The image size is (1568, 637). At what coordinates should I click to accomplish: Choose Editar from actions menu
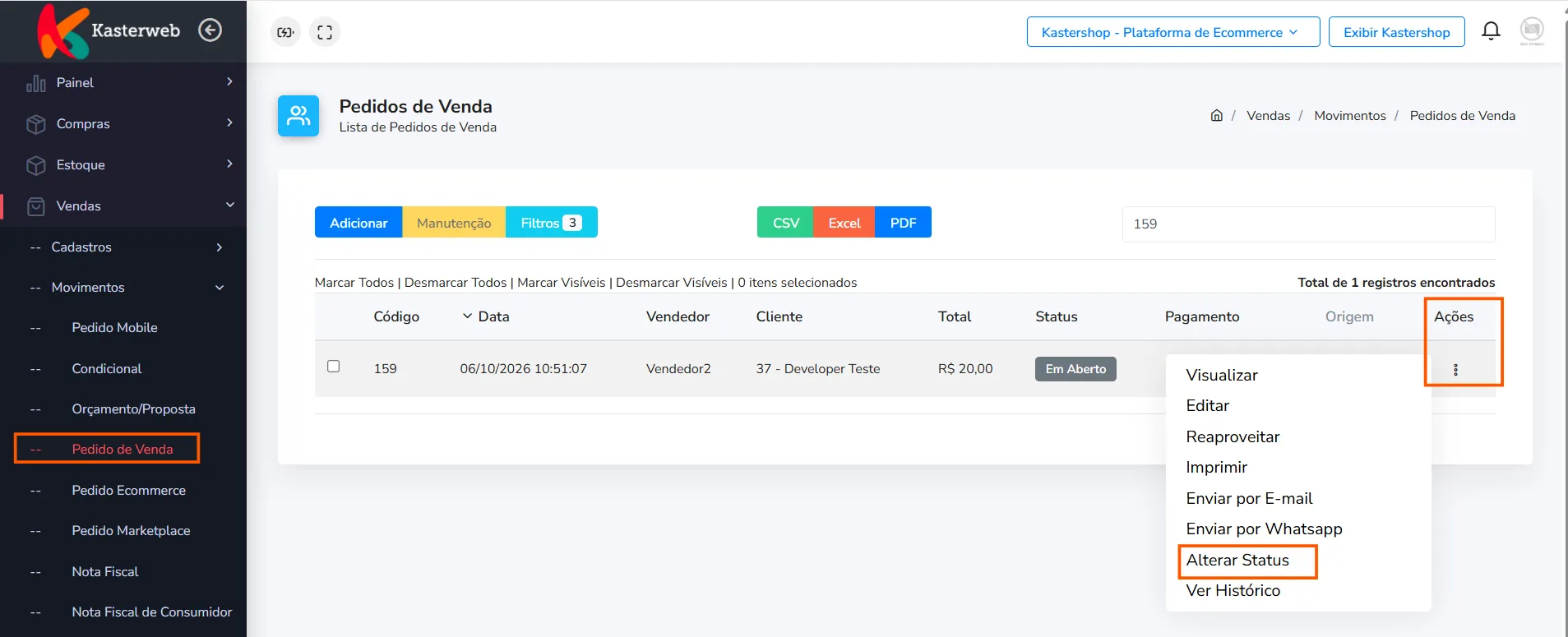1207,405
